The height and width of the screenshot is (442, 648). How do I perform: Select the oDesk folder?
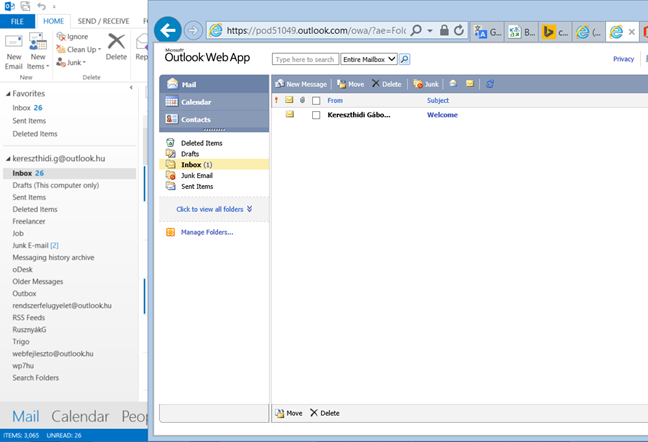click(x=22, y=269)
